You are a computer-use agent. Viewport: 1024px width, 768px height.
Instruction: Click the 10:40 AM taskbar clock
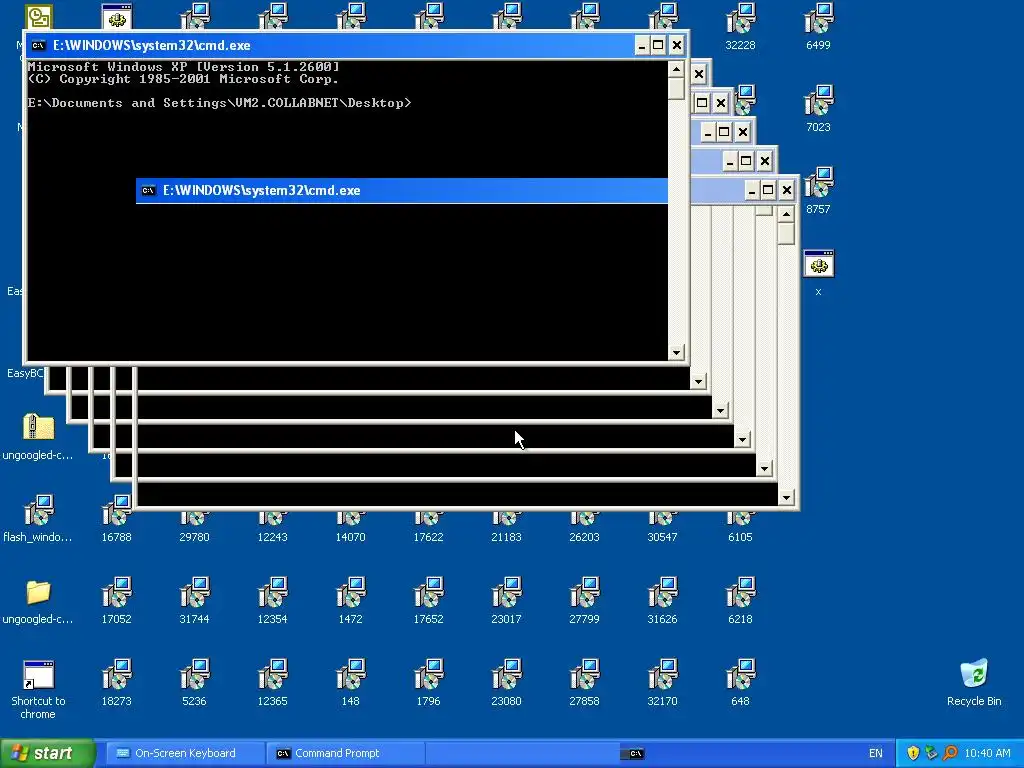pyautogui.click(x=987, y=753)
